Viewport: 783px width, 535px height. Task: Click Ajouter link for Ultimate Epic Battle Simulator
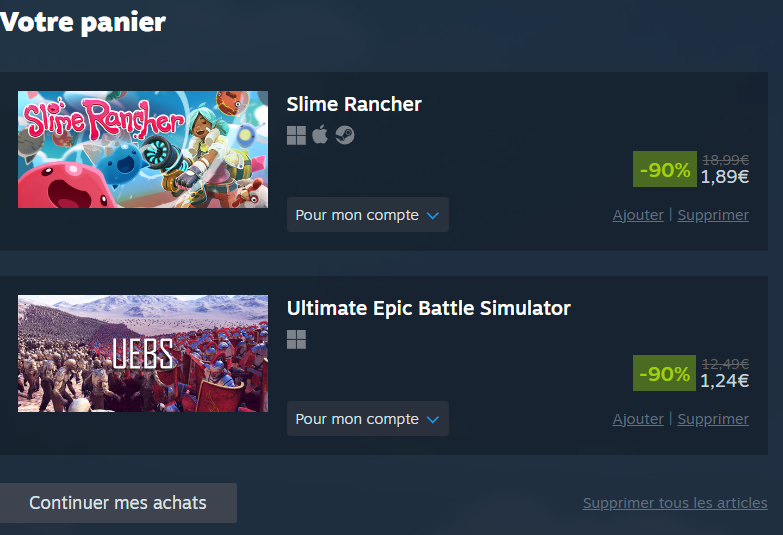(638, 419)
